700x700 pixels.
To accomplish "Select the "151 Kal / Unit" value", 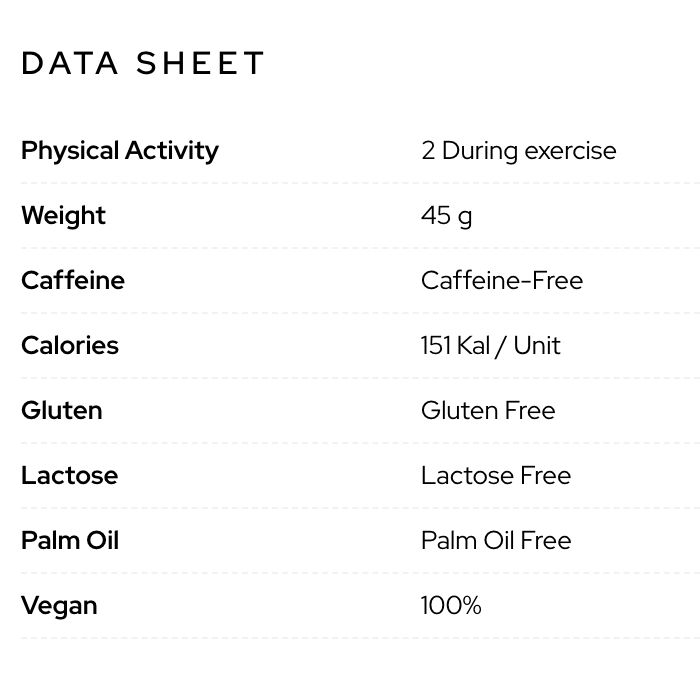I will click(490, 346).
